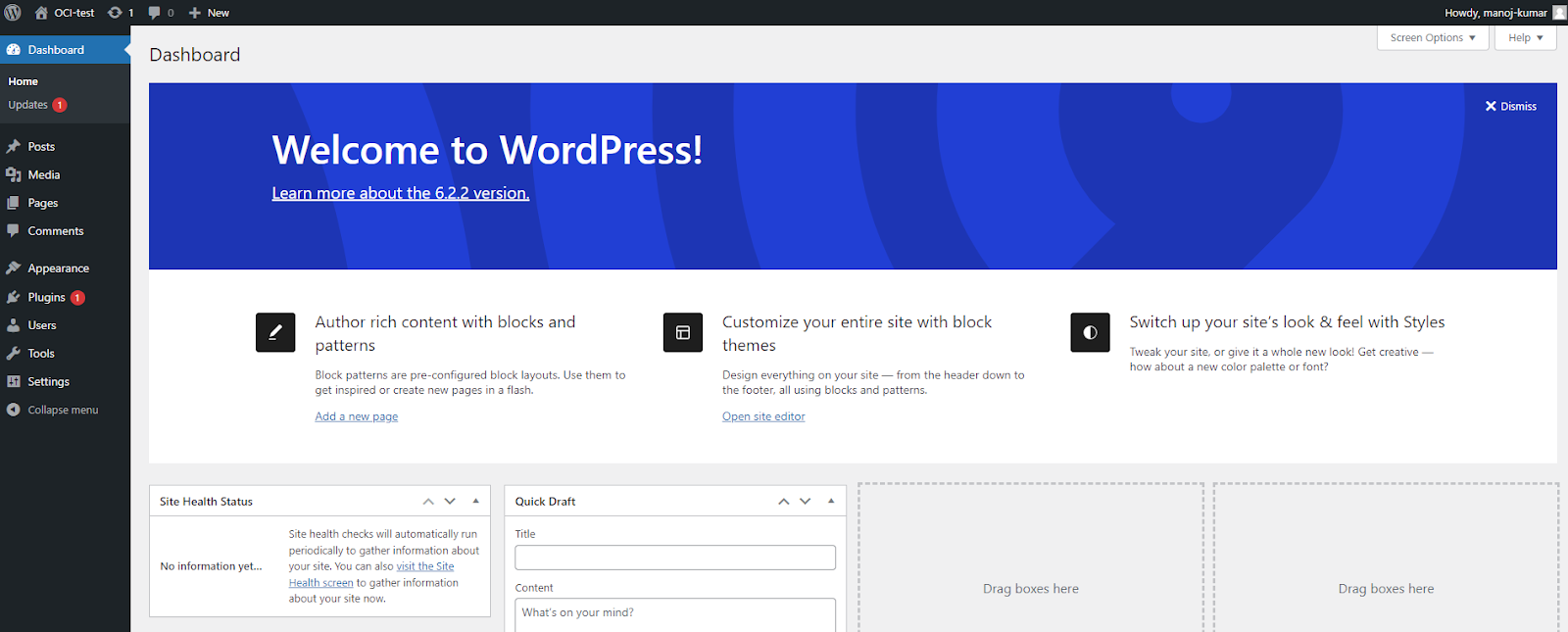Click the Settings sliders icon
The height and width of the screenshot is (632, 1568).
14,382
